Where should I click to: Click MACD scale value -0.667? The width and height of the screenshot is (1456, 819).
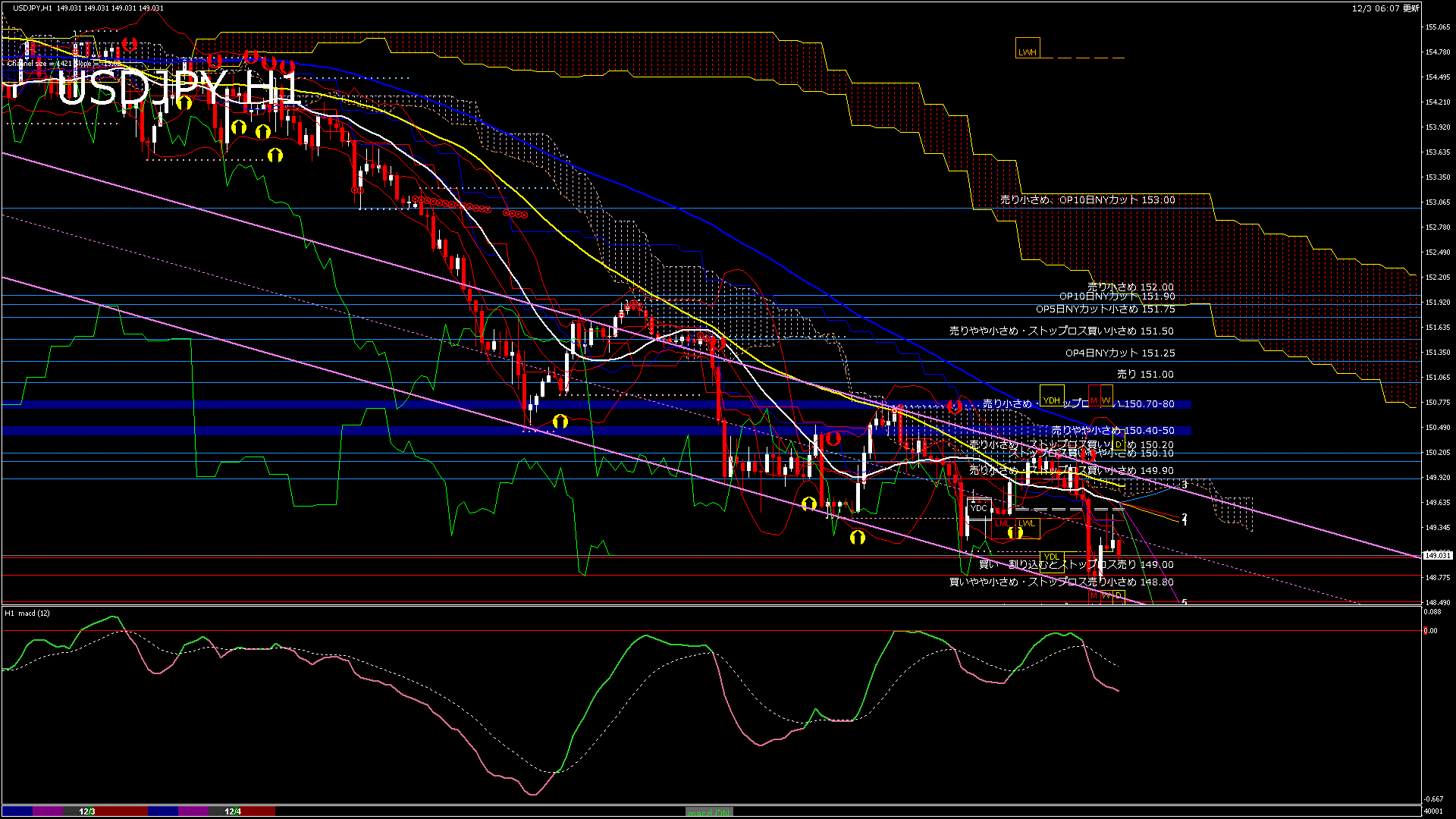(1433, 799)
